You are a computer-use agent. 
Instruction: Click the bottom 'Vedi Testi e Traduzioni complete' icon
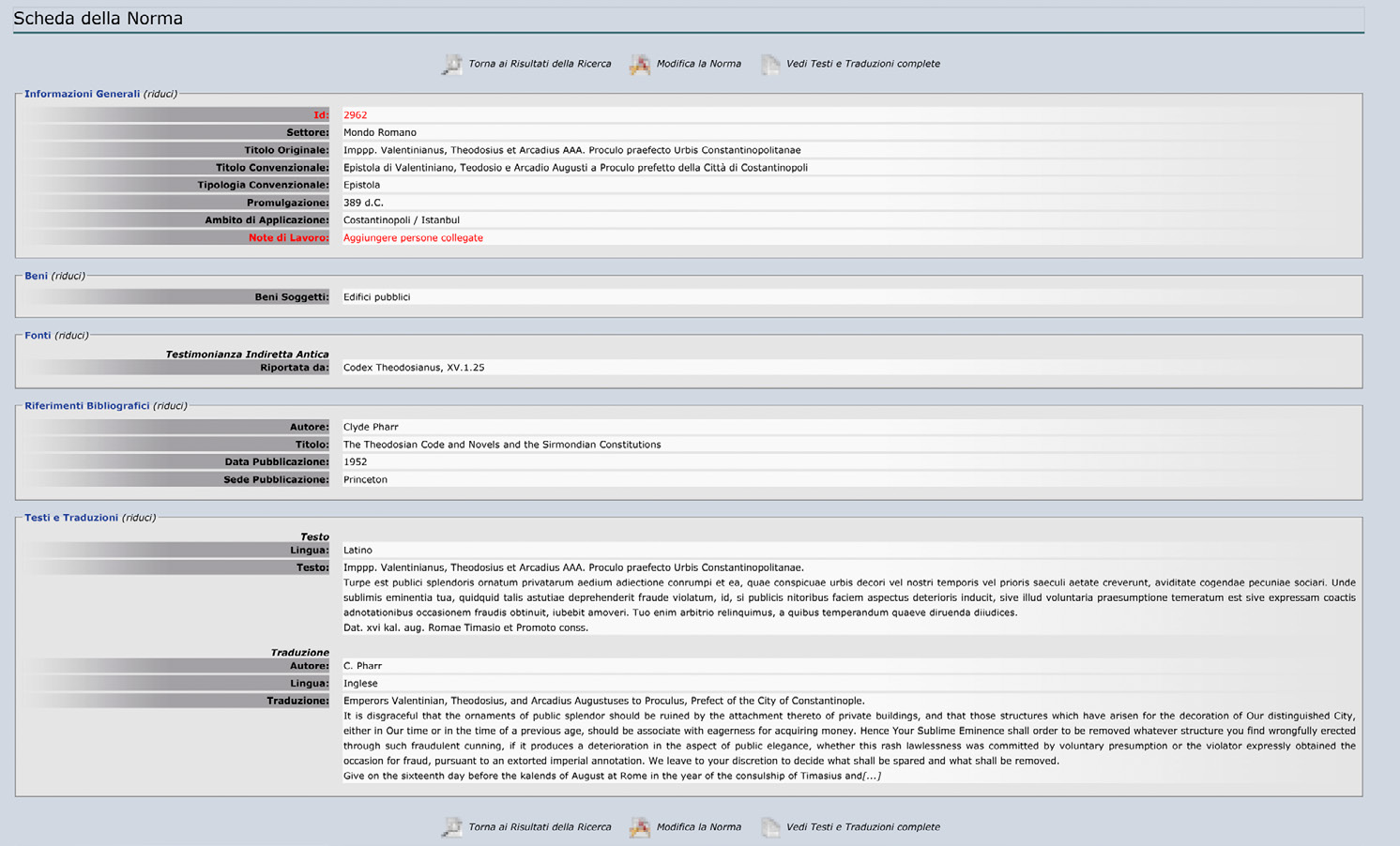[770, 827]
